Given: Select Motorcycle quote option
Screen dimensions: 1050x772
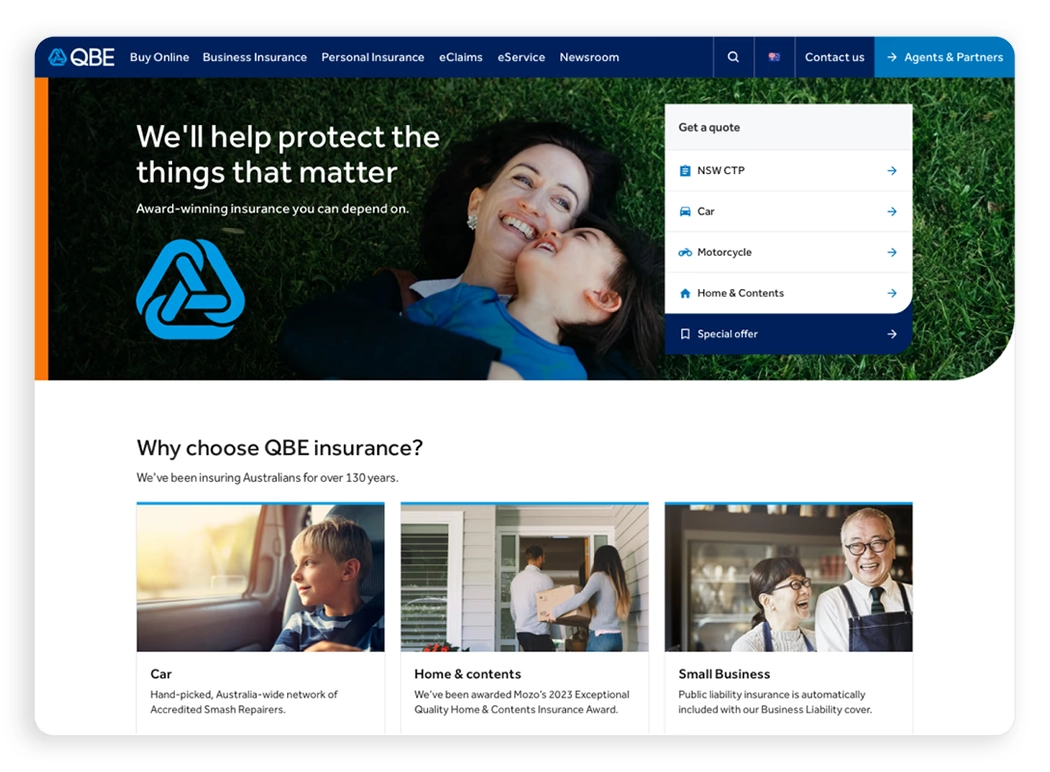Looking at the screenshot, I should [x=788, y=252].
